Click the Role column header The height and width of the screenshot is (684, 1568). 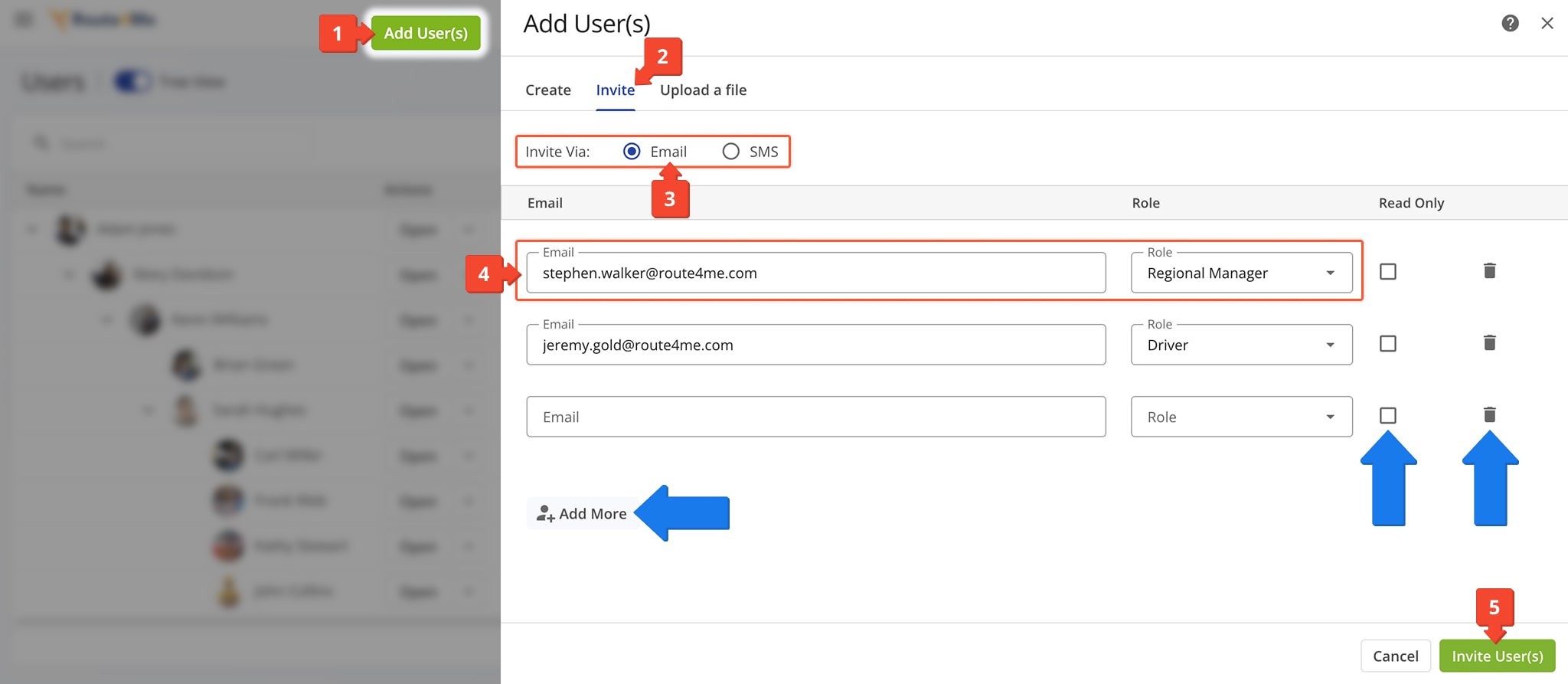coord(1145,203)
